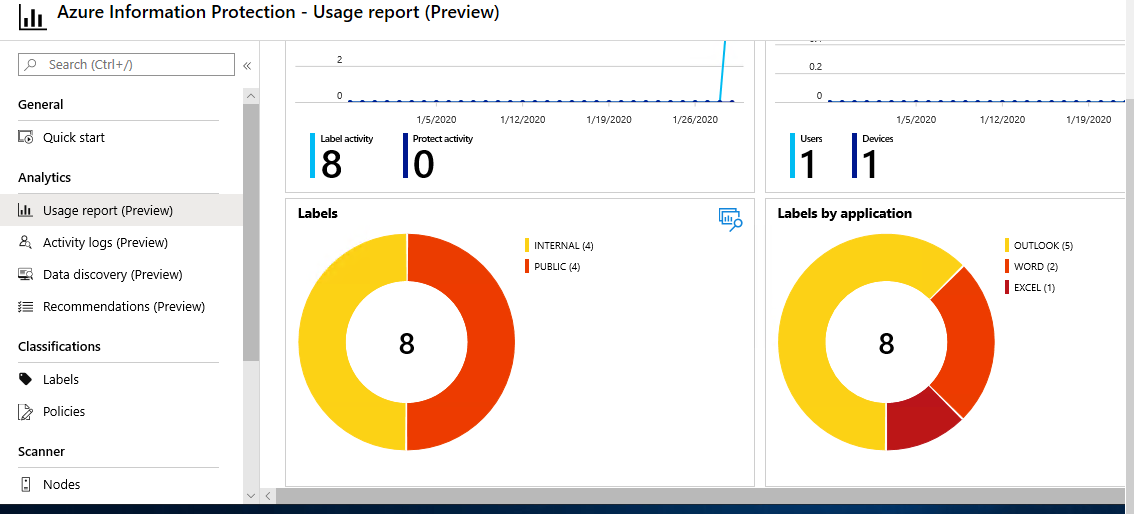This screenshot has width=1134, height=514.
Task: Click the Data discovery monitor icon
Action: (25, 274)
